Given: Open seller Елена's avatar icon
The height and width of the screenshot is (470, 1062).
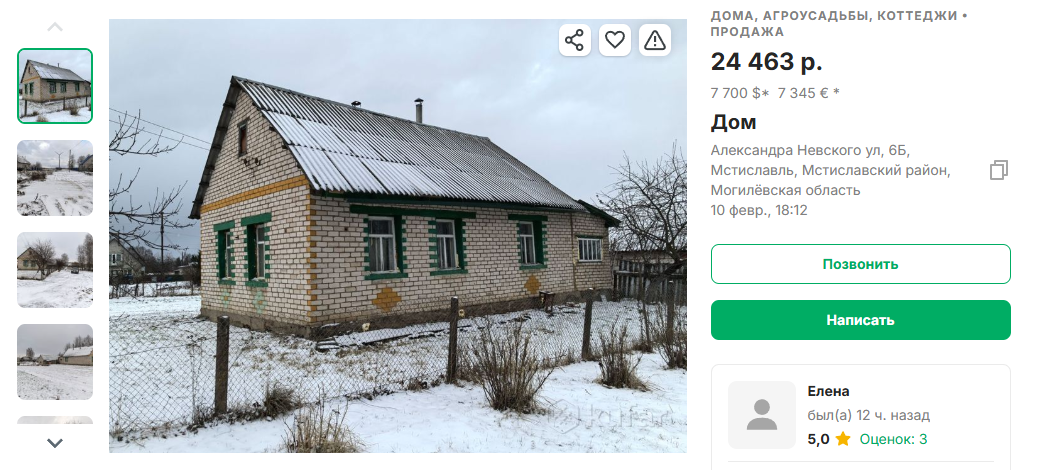Looking at the screenshot, I should pyautogui.click(x=762, y=414).
